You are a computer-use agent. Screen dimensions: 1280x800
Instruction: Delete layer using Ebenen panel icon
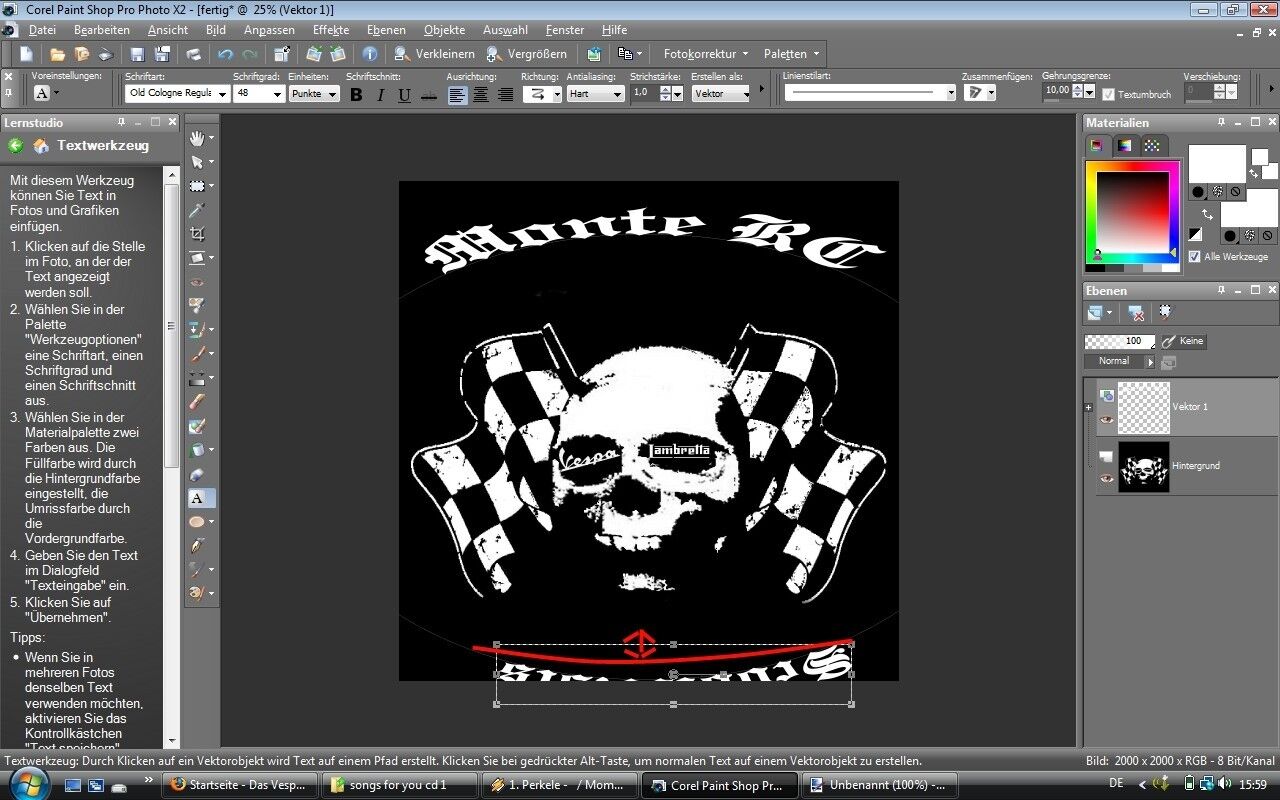pyautogui.click(x=1136, y=313)
